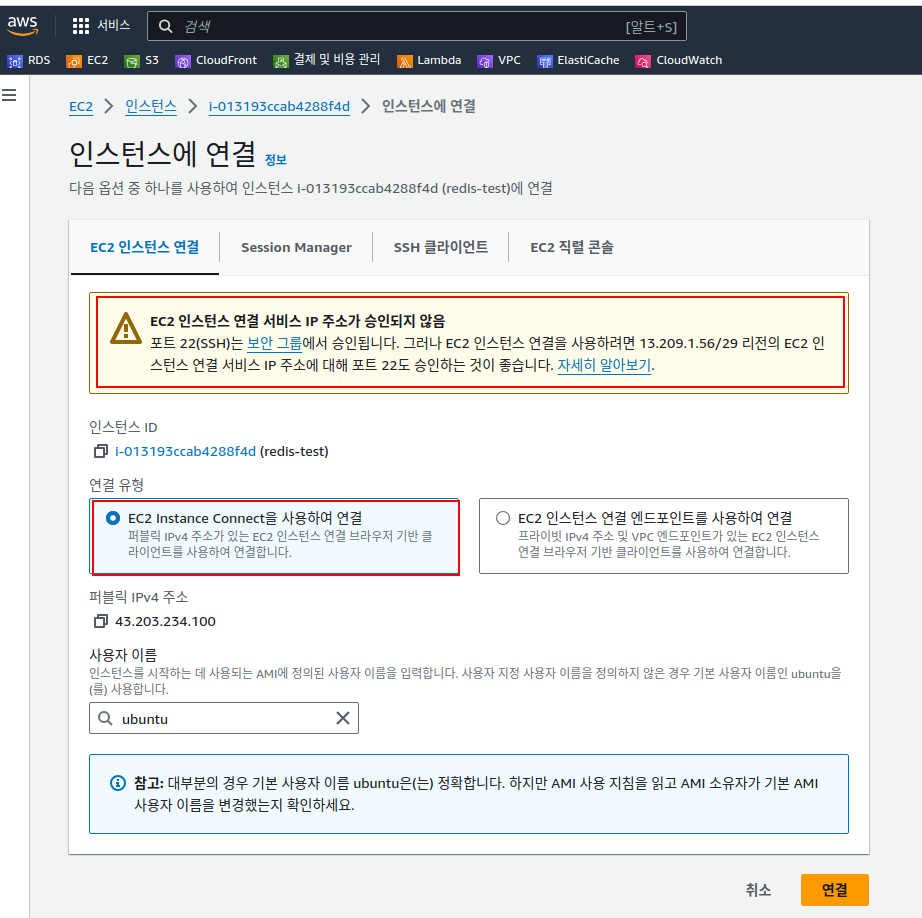
Task: Click the magnifier icon in username field
Action: coord(105,718)
